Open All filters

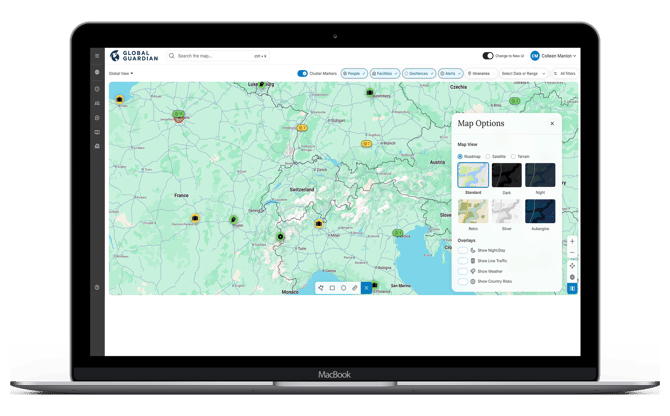[564, 73]
